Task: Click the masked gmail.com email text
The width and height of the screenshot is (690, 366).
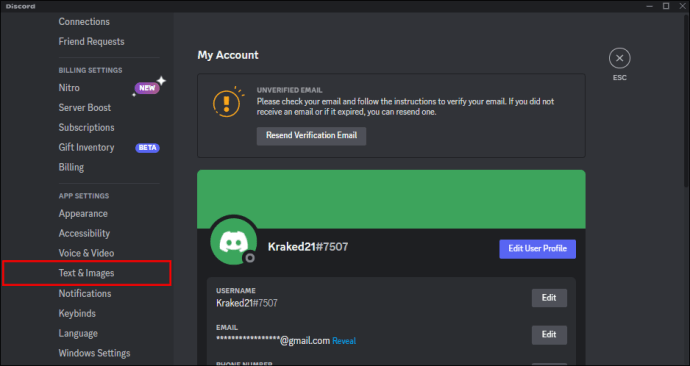Action: click(x=273, y=341)
